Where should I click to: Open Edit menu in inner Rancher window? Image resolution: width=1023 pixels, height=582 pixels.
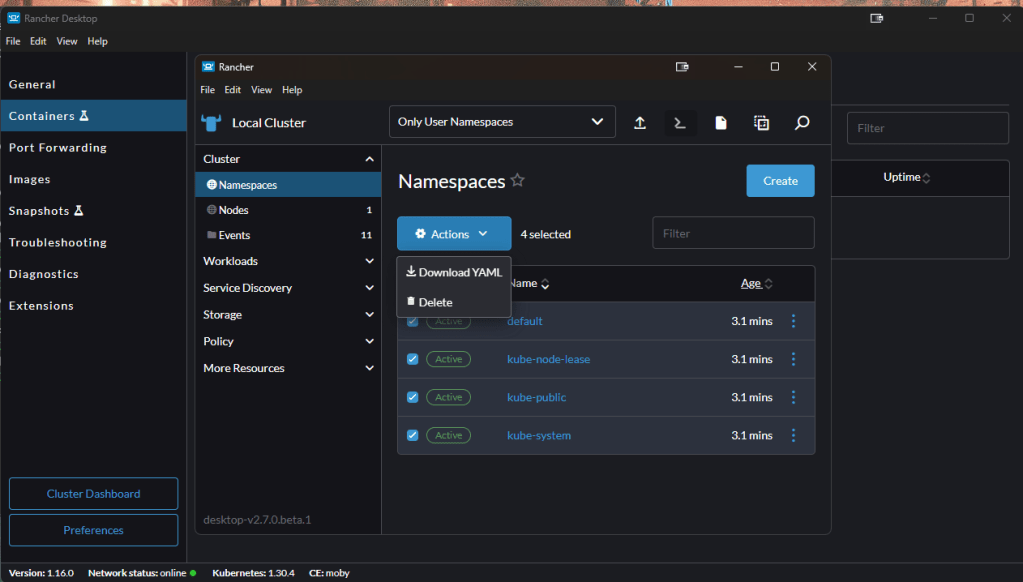232,90
